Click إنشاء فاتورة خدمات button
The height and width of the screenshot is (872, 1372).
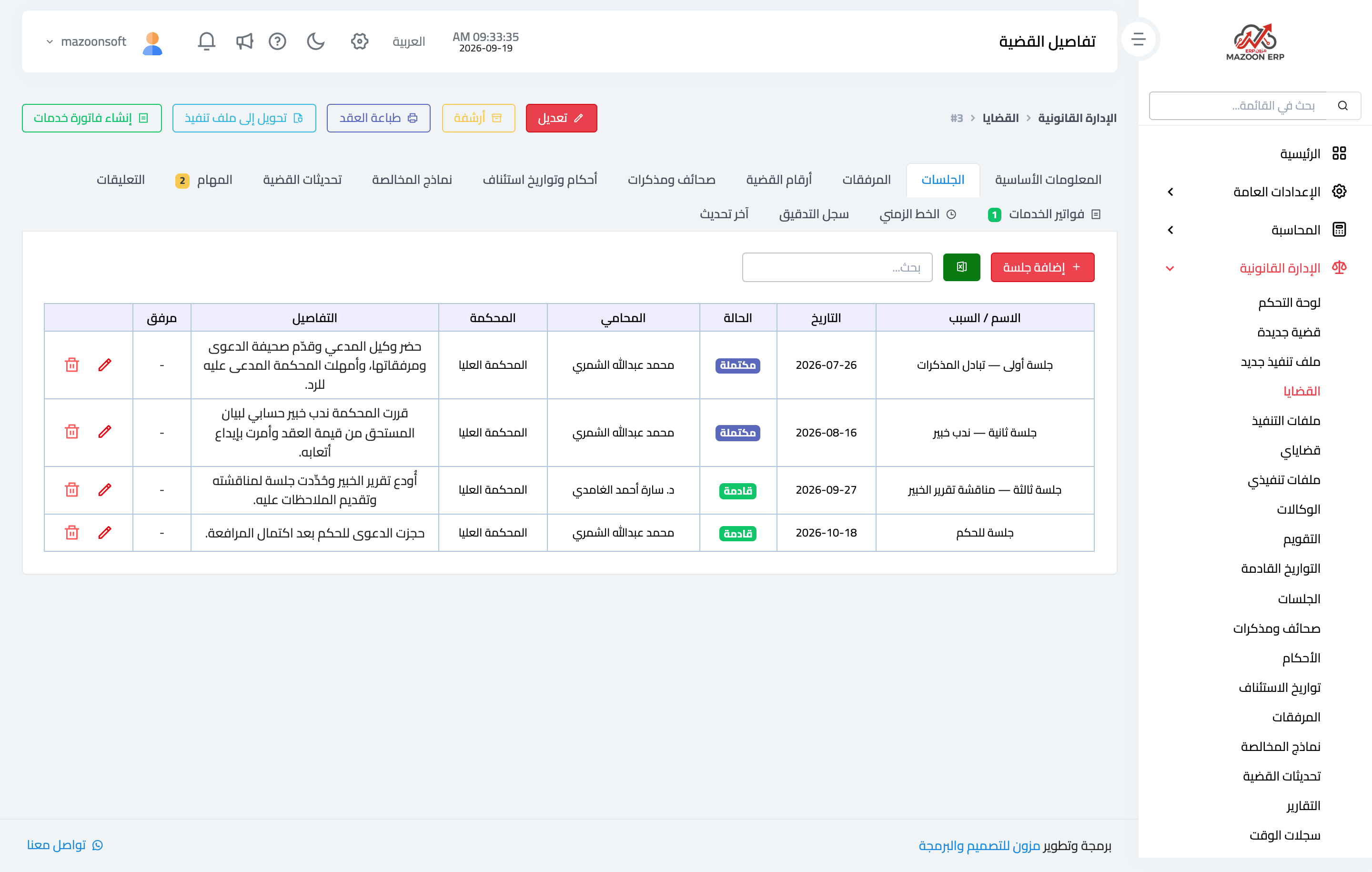pyautogui.click(x=92, y=118)
